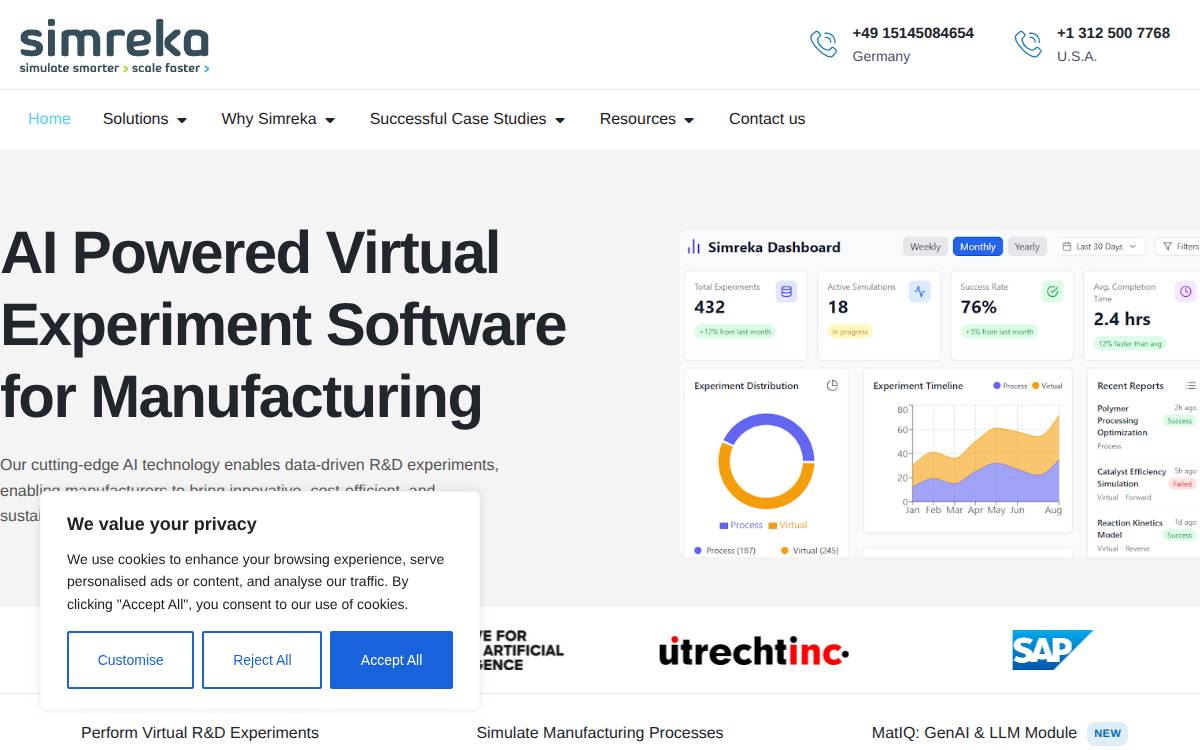Screen dimensions: 1200x750
Task: Call the U.S.A. number +1 312 500 7768
Action: pos(1113,33)
